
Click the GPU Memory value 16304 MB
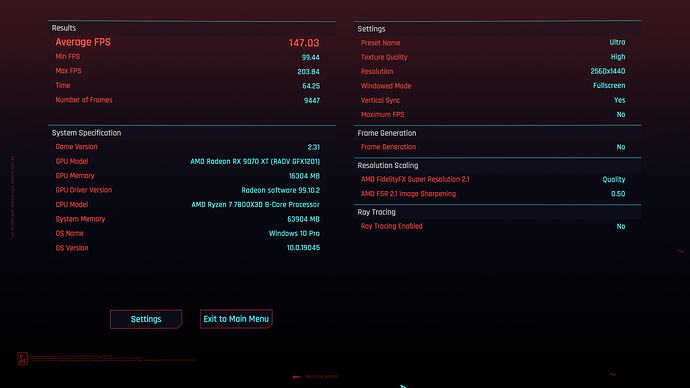coord(304,176)
